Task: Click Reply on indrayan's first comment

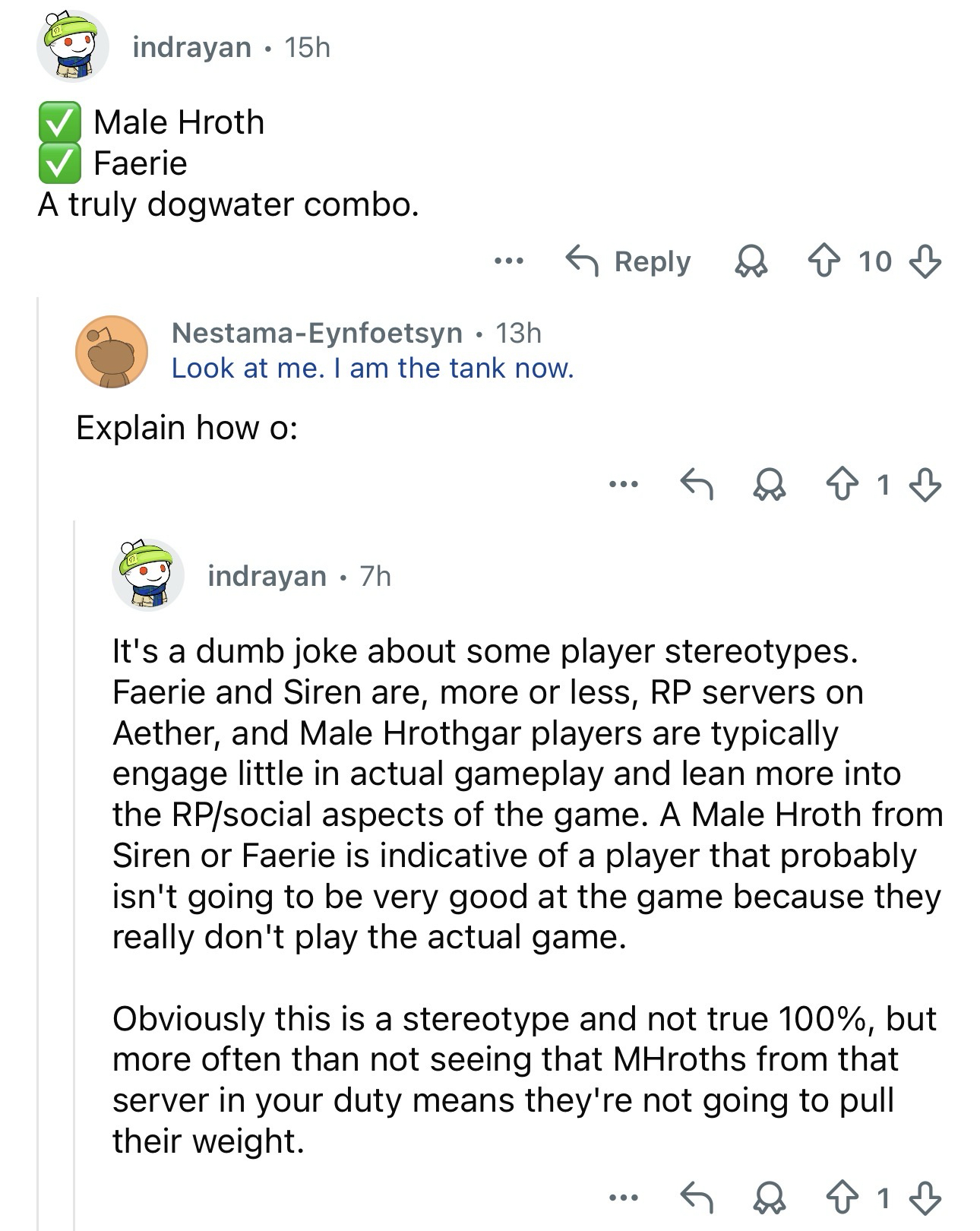Action: tap(629, 262)
